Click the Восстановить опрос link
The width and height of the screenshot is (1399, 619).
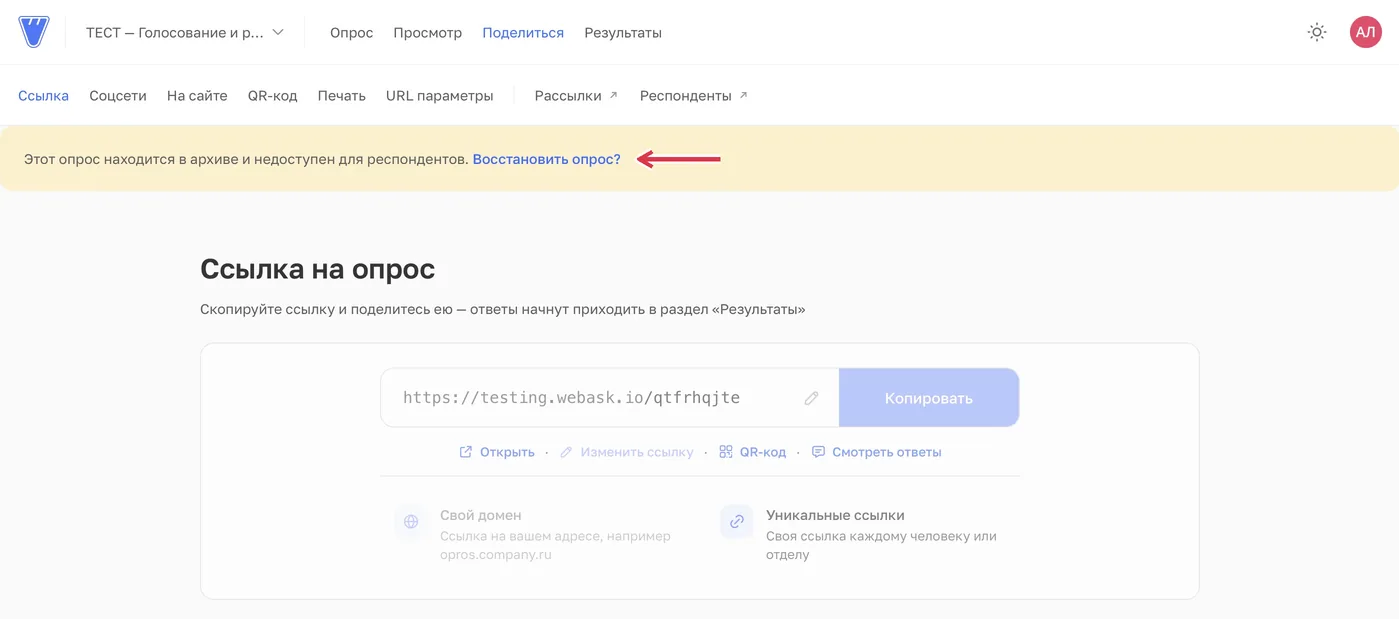pos(547,159)
